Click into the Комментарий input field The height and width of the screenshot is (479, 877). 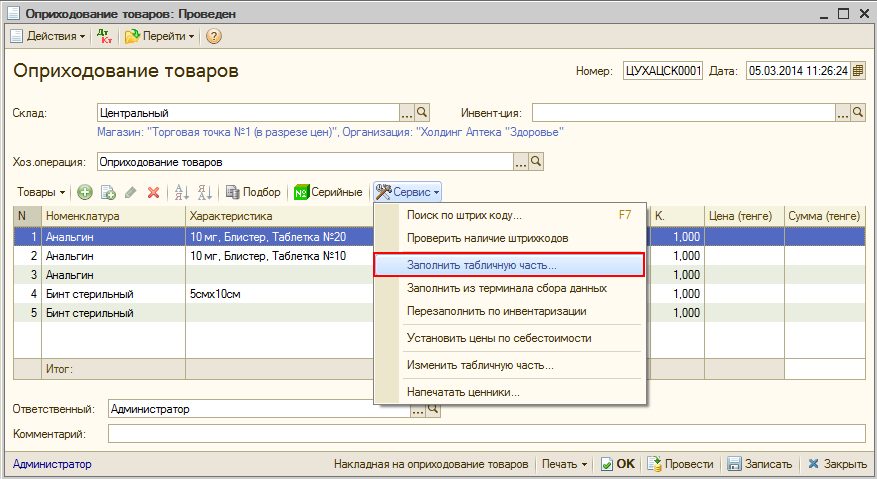[x=486, y=433]
